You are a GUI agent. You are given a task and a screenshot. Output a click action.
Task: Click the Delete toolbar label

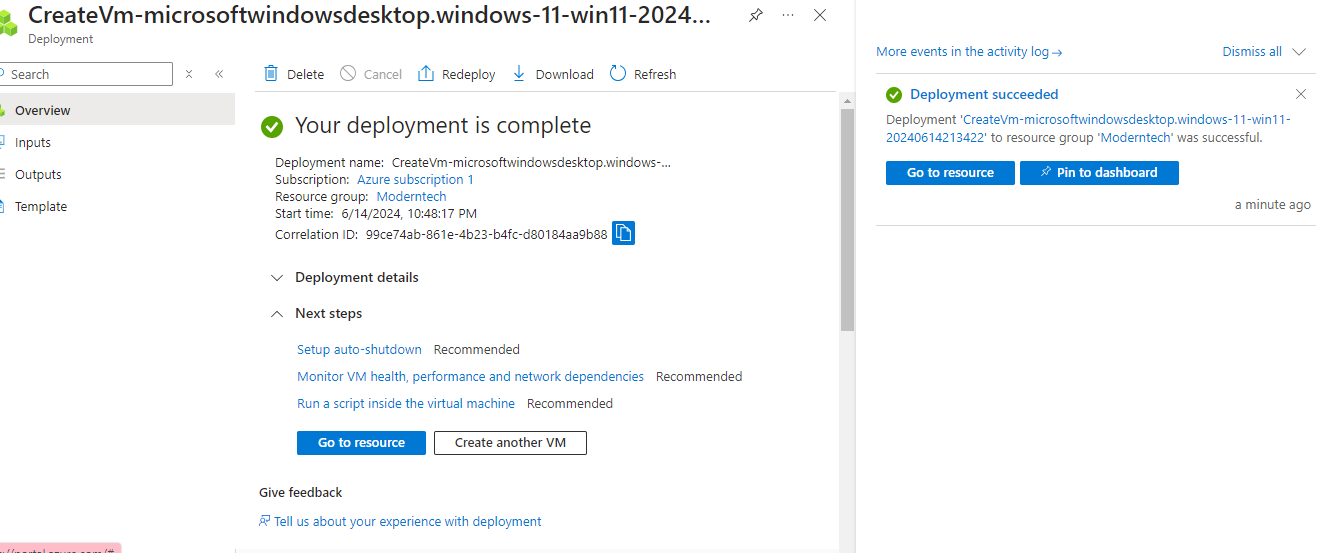point(305,74)
